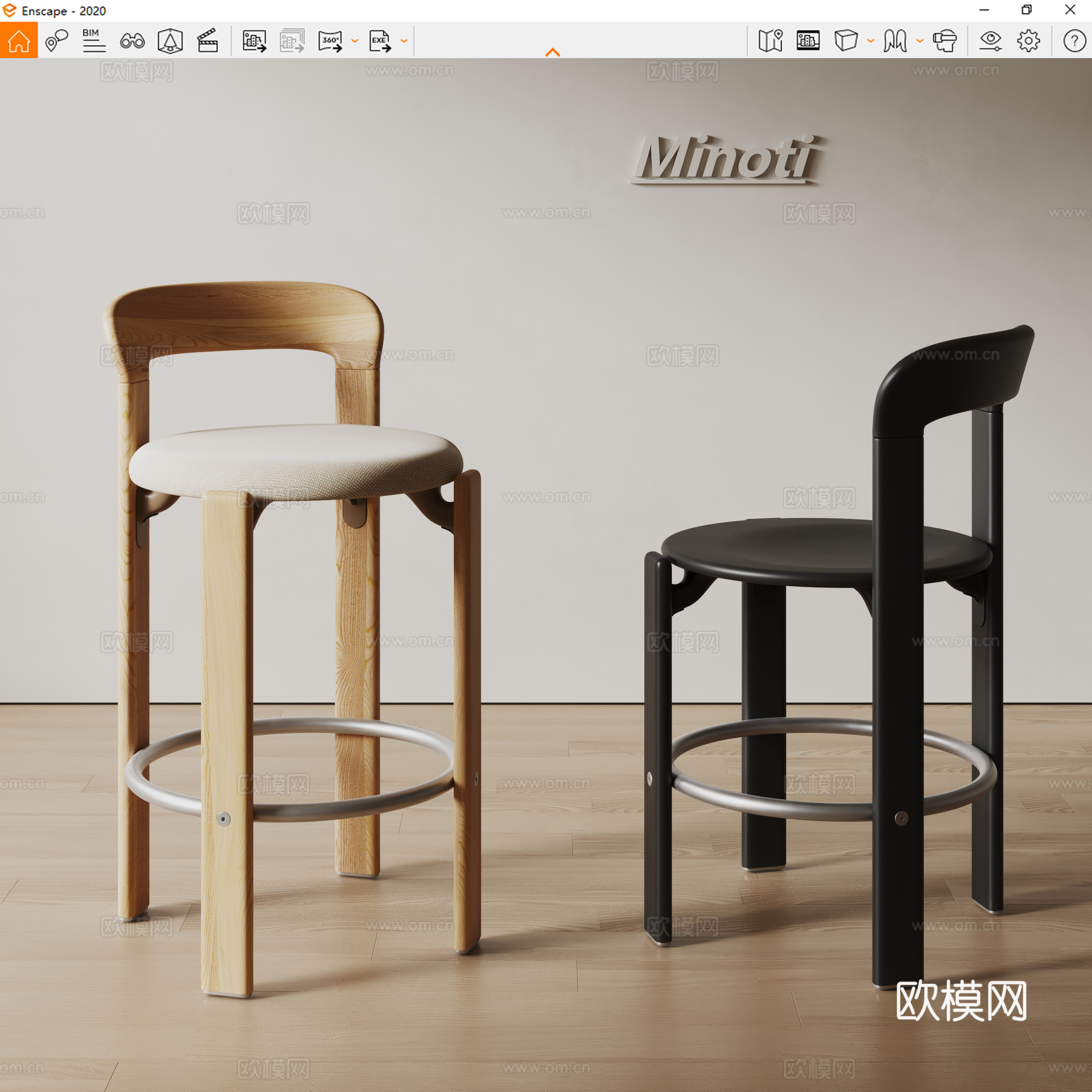Expand the EXE export dropdown arrow
Image resolution: width=1092 pixels, height=1092 pixels.
(x=403, y=41)
